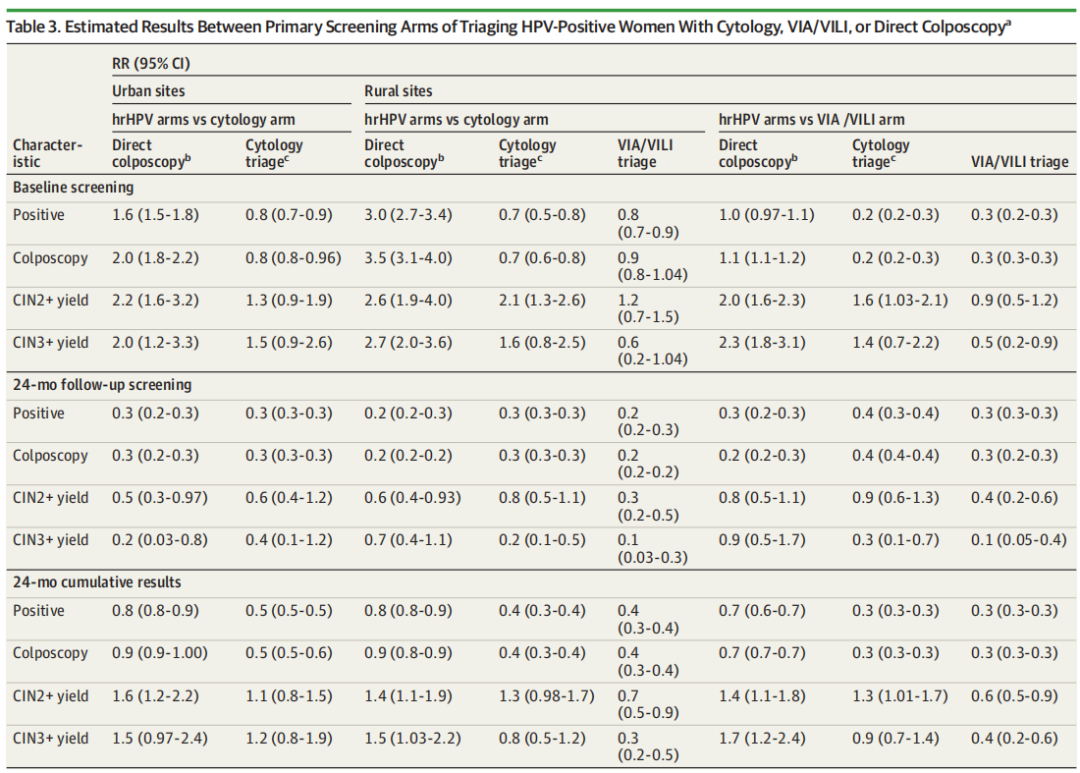Click the value 0.1 (0.05-0.4)

(x=1019, y=540)
